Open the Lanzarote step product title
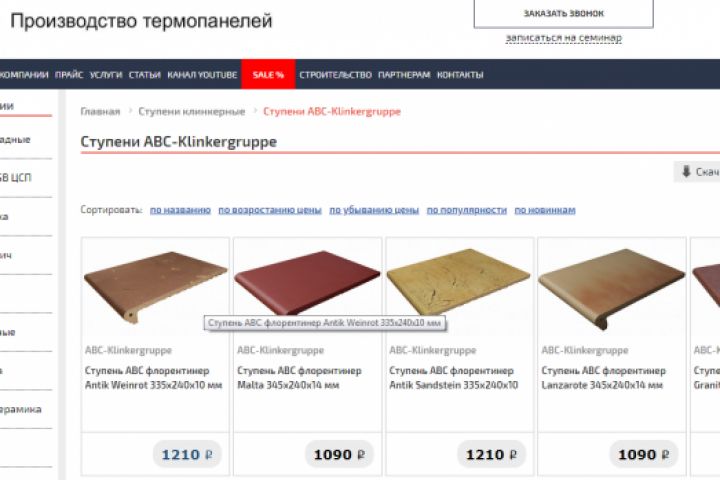The height and width of the screenshot is (480, 720). point(603,378)
